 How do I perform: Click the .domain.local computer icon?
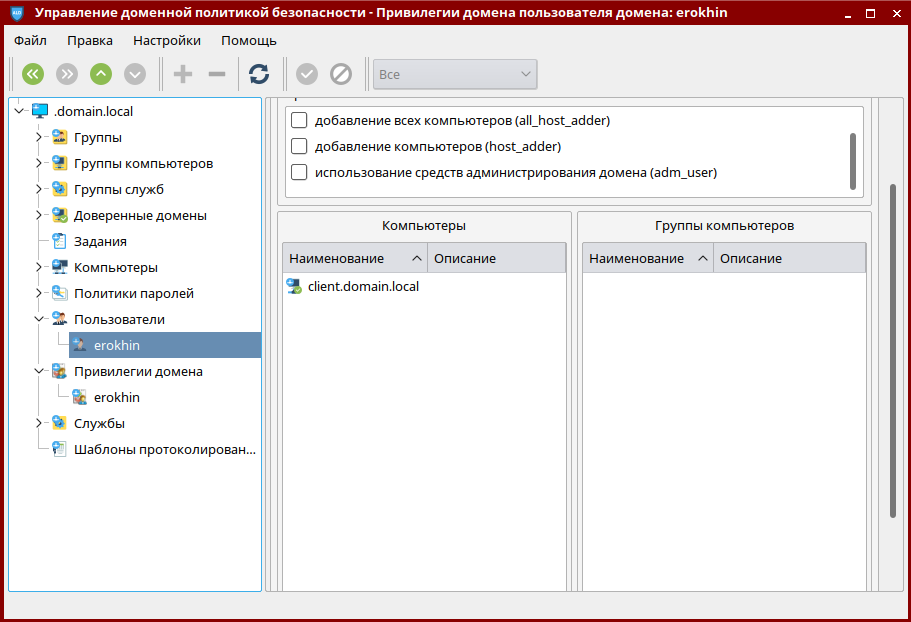[x=40, y=111]
